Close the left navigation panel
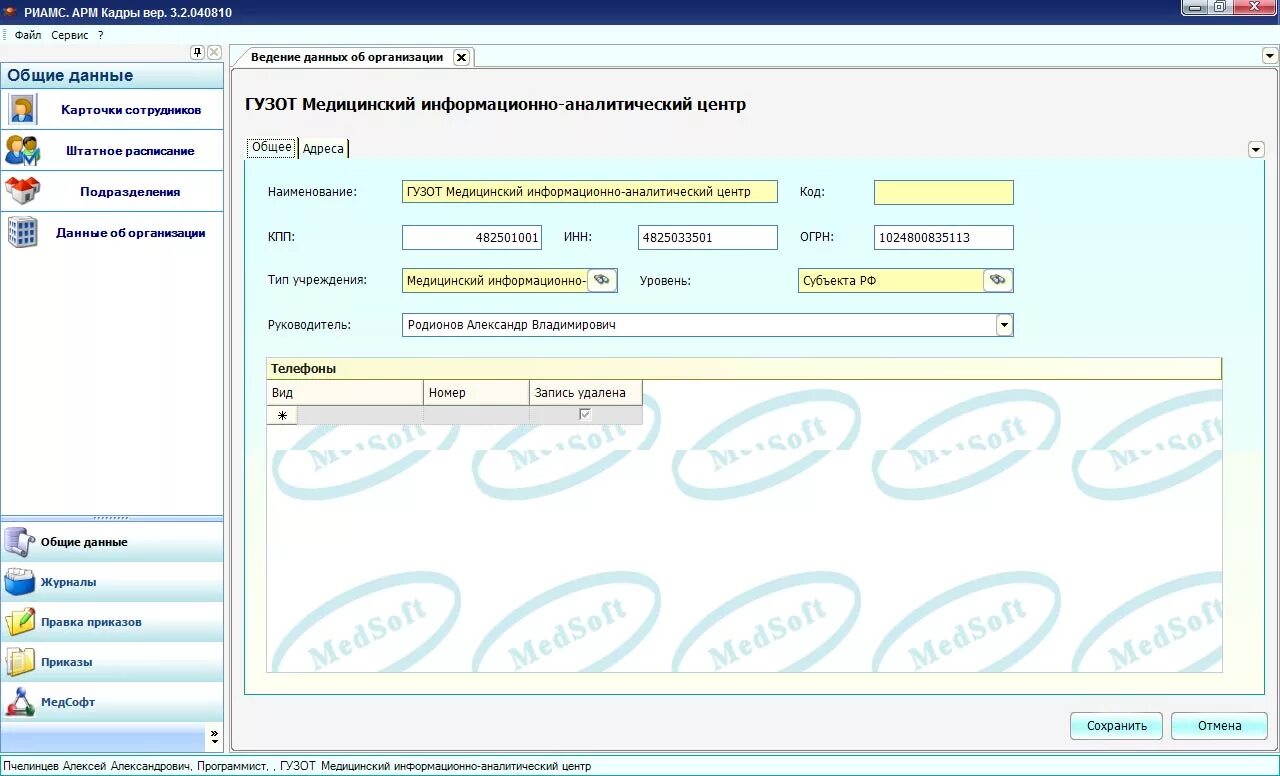The width and height of the screenshot is (1280, 776). pyautogui.click(x=214, y=52)
